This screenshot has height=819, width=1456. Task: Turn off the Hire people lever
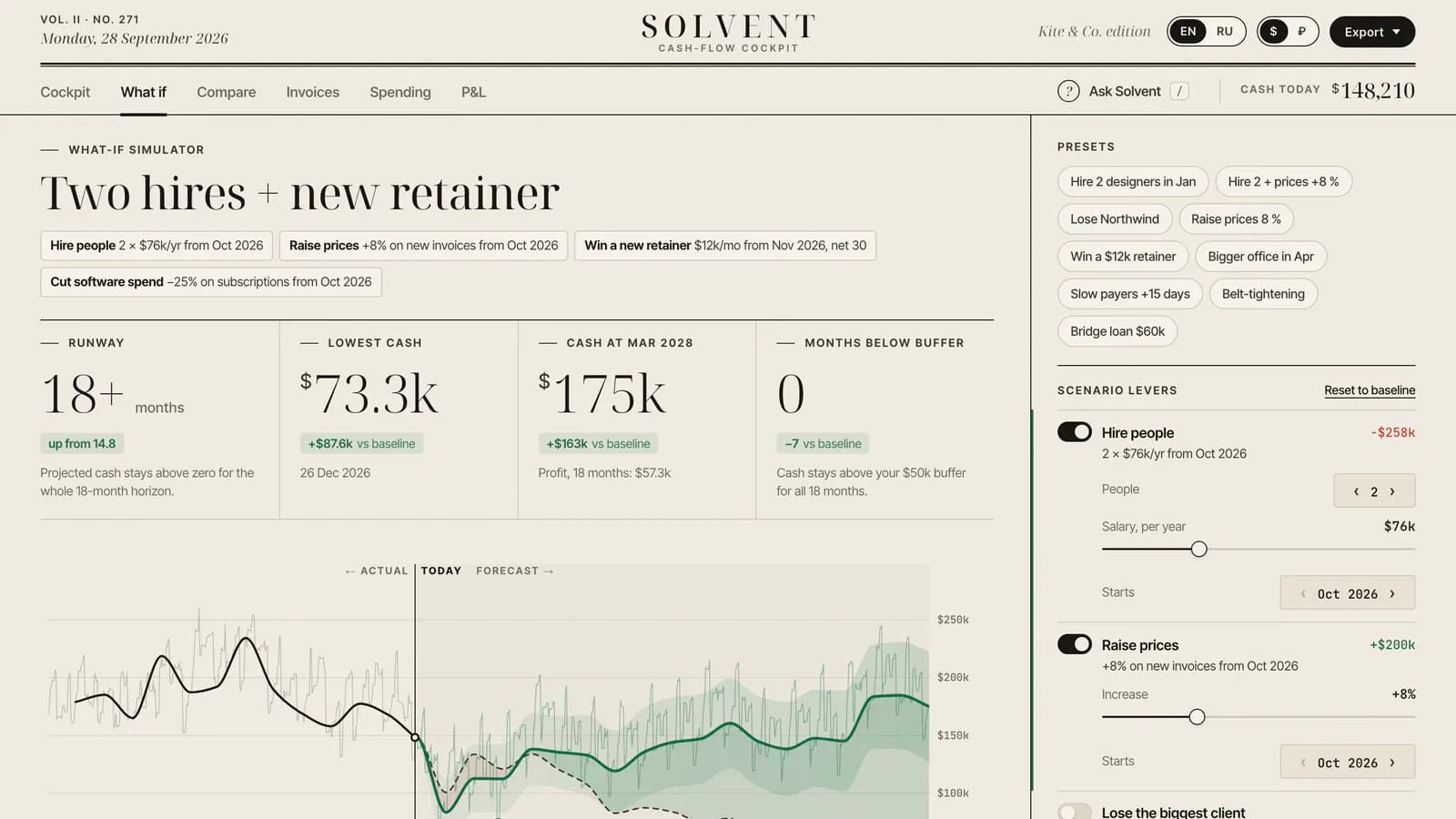tap(1075, 432)
